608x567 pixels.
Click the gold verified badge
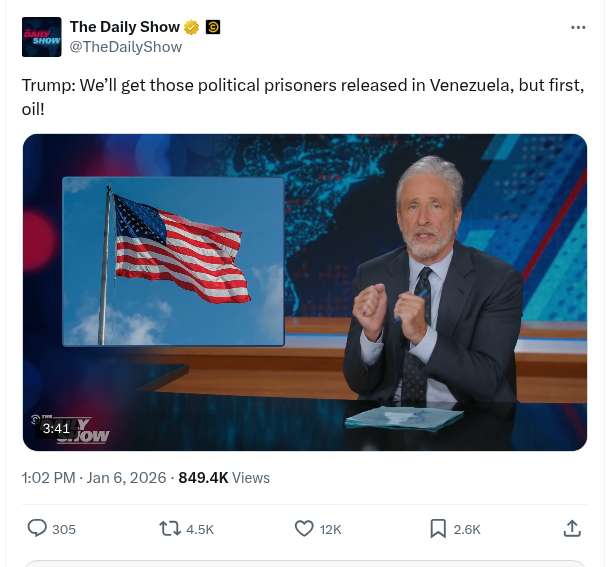click(x=191, y=27)
